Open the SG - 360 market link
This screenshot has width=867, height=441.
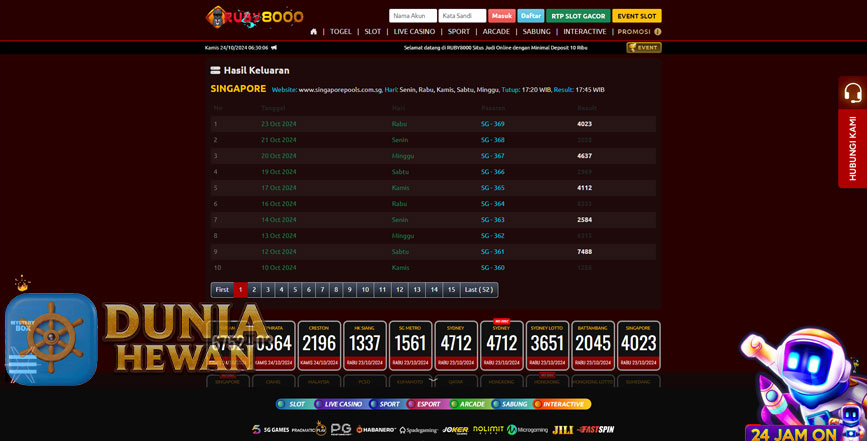[x=492, y=267]
